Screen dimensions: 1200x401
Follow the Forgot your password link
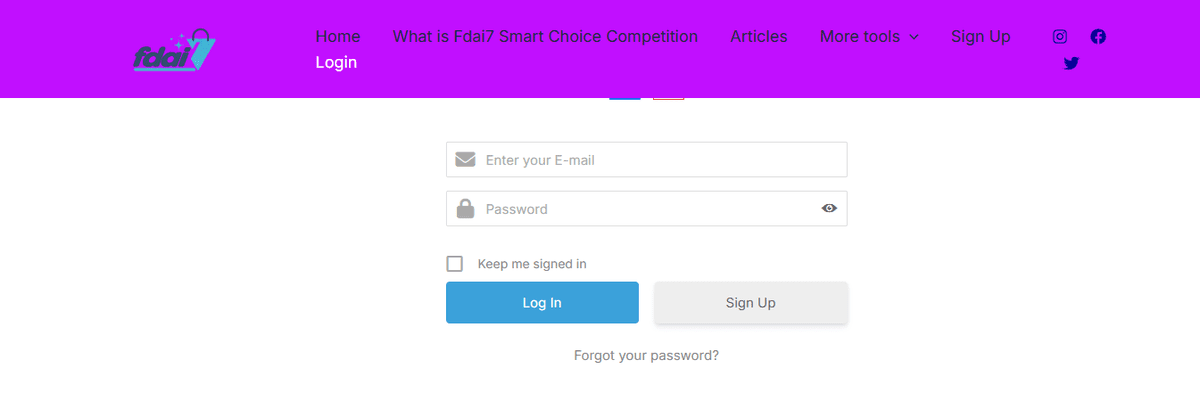[x=646, y=355]
